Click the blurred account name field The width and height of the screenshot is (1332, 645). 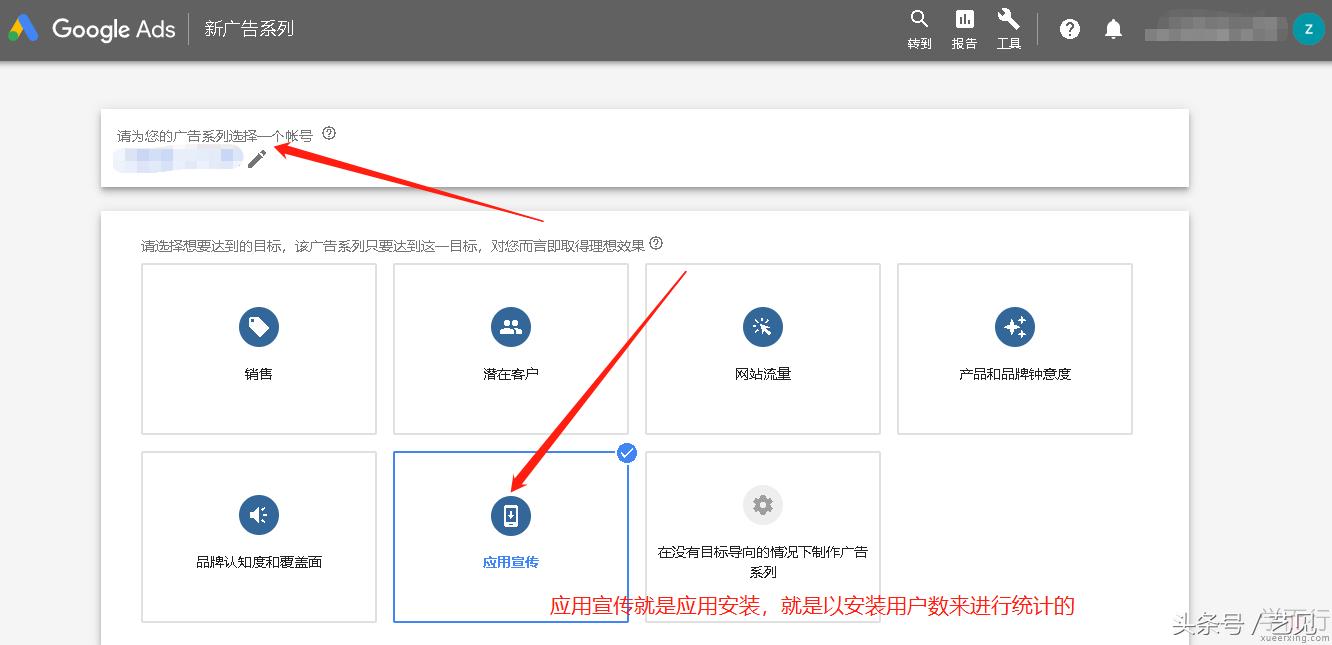pos(178,159)
